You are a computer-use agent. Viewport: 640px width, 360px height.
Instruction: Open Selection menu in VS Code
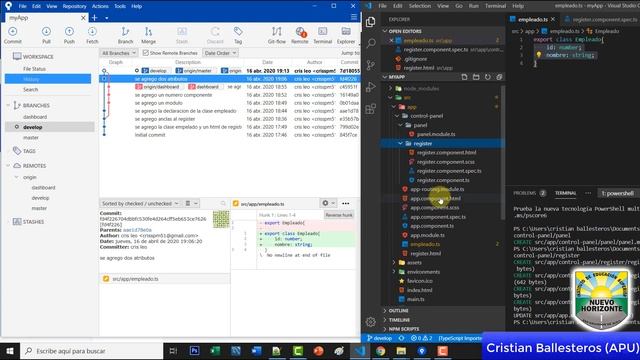pos(420,6)
